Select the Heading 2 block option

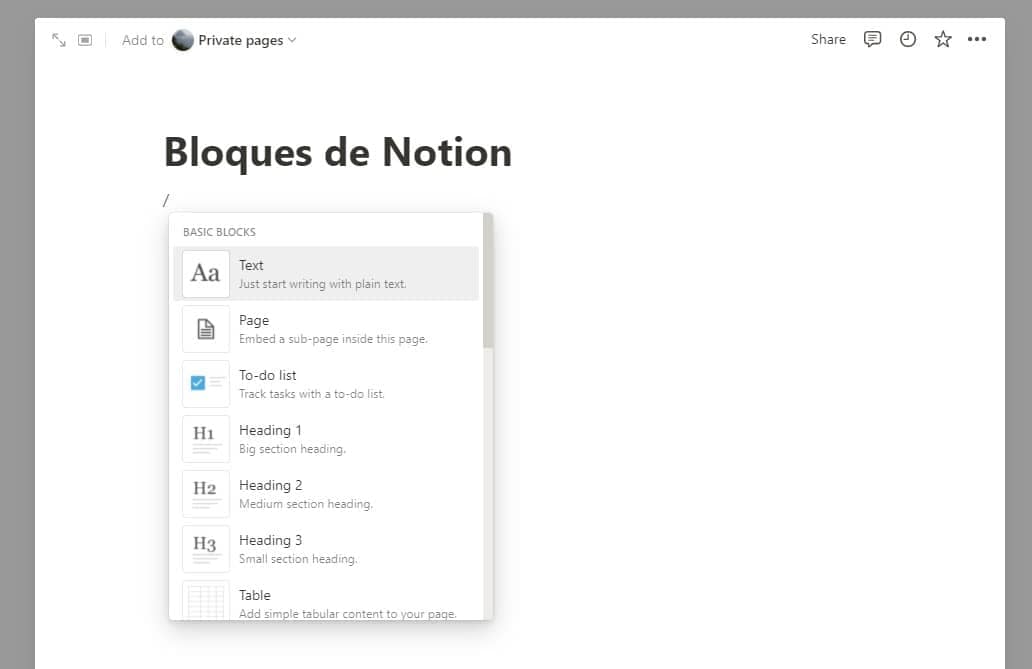pyautogui.click(x=326, y=494)
